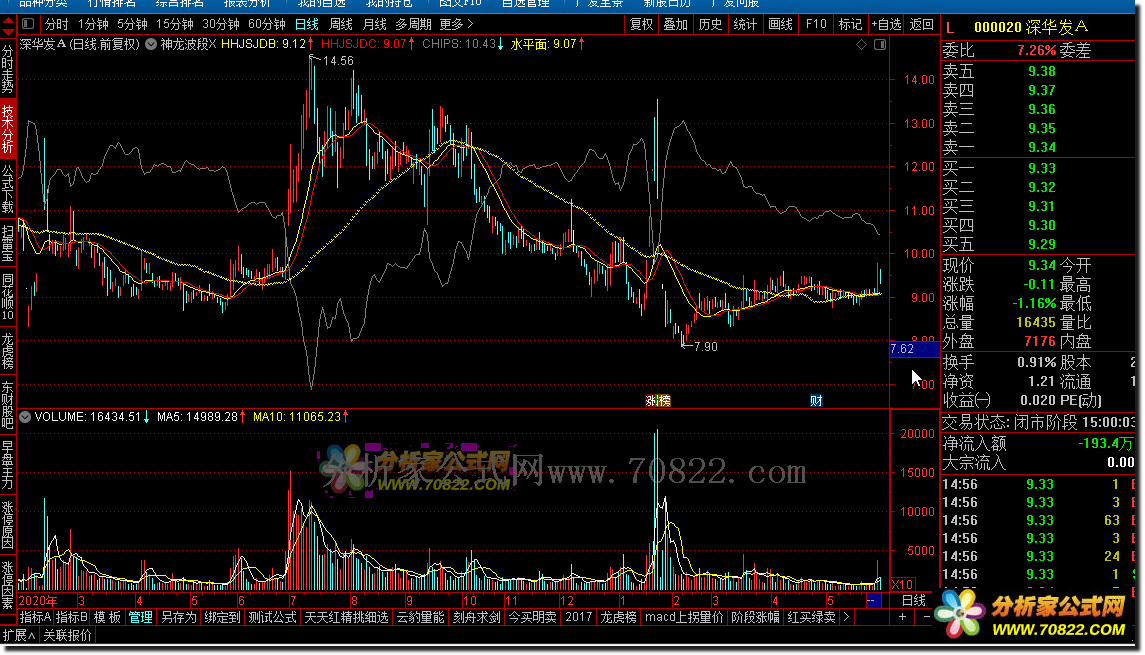Screen dimensions: 1145x655
Task: Open 分时走势 in the left sidebar
Action: click(x=8, y=69)
